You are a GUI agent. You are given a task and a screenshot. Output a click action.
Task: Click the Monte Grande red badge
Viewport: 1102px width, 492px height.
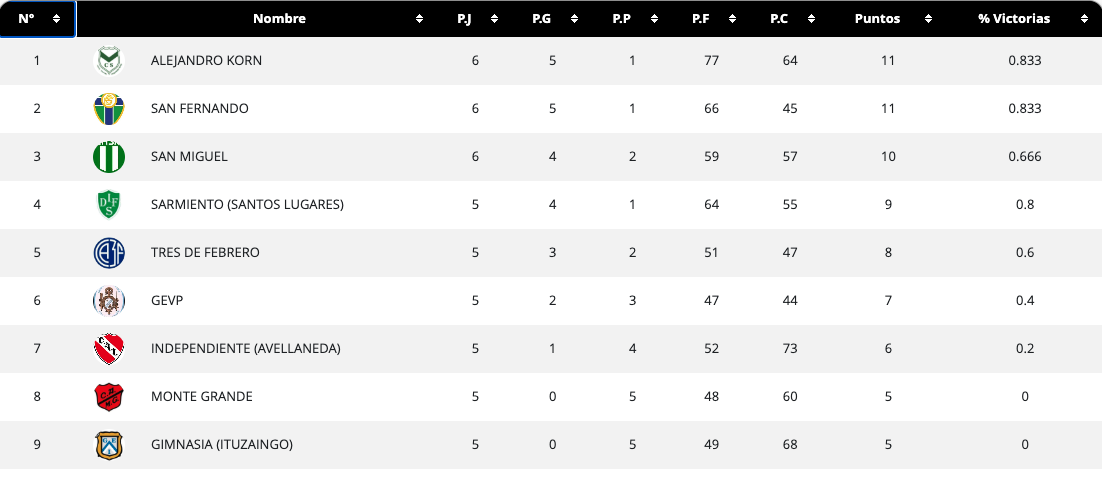coord(109,396)
